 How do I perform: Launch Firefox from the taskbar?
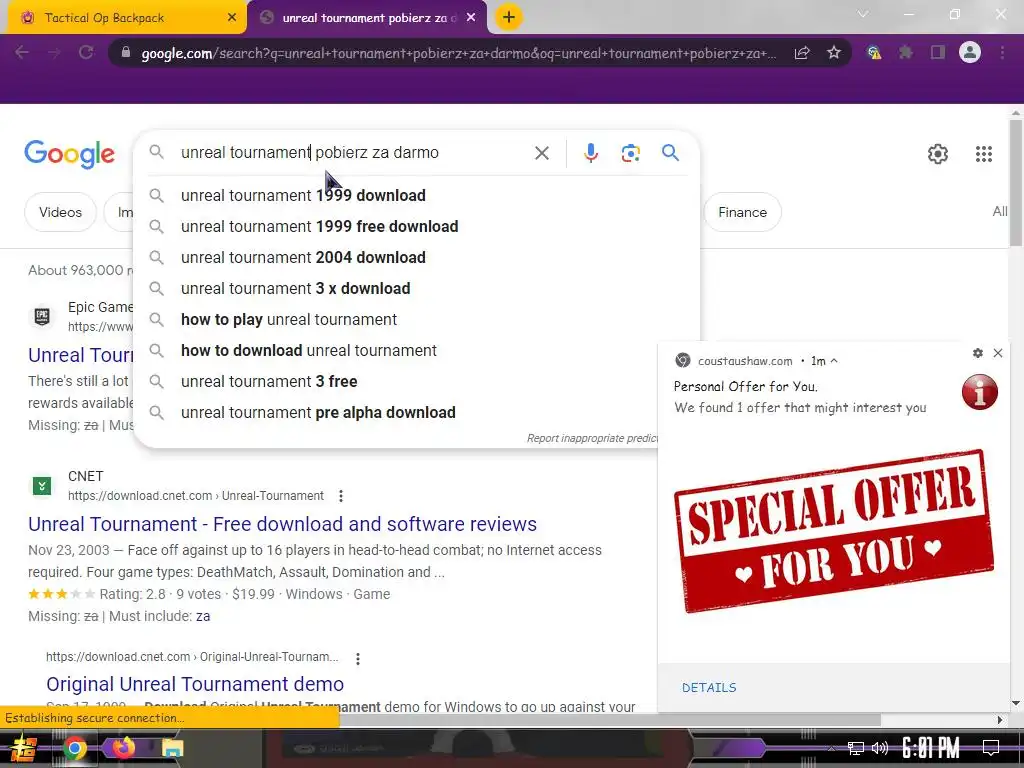pyautogui.click(x=123, y=747)
